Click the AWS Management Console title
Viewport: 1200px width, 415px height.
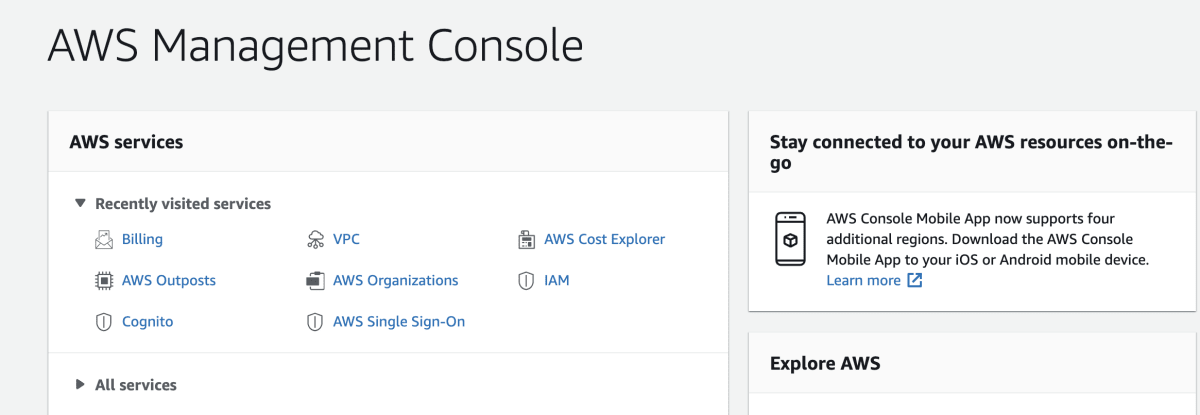click(x=315, y=47)
